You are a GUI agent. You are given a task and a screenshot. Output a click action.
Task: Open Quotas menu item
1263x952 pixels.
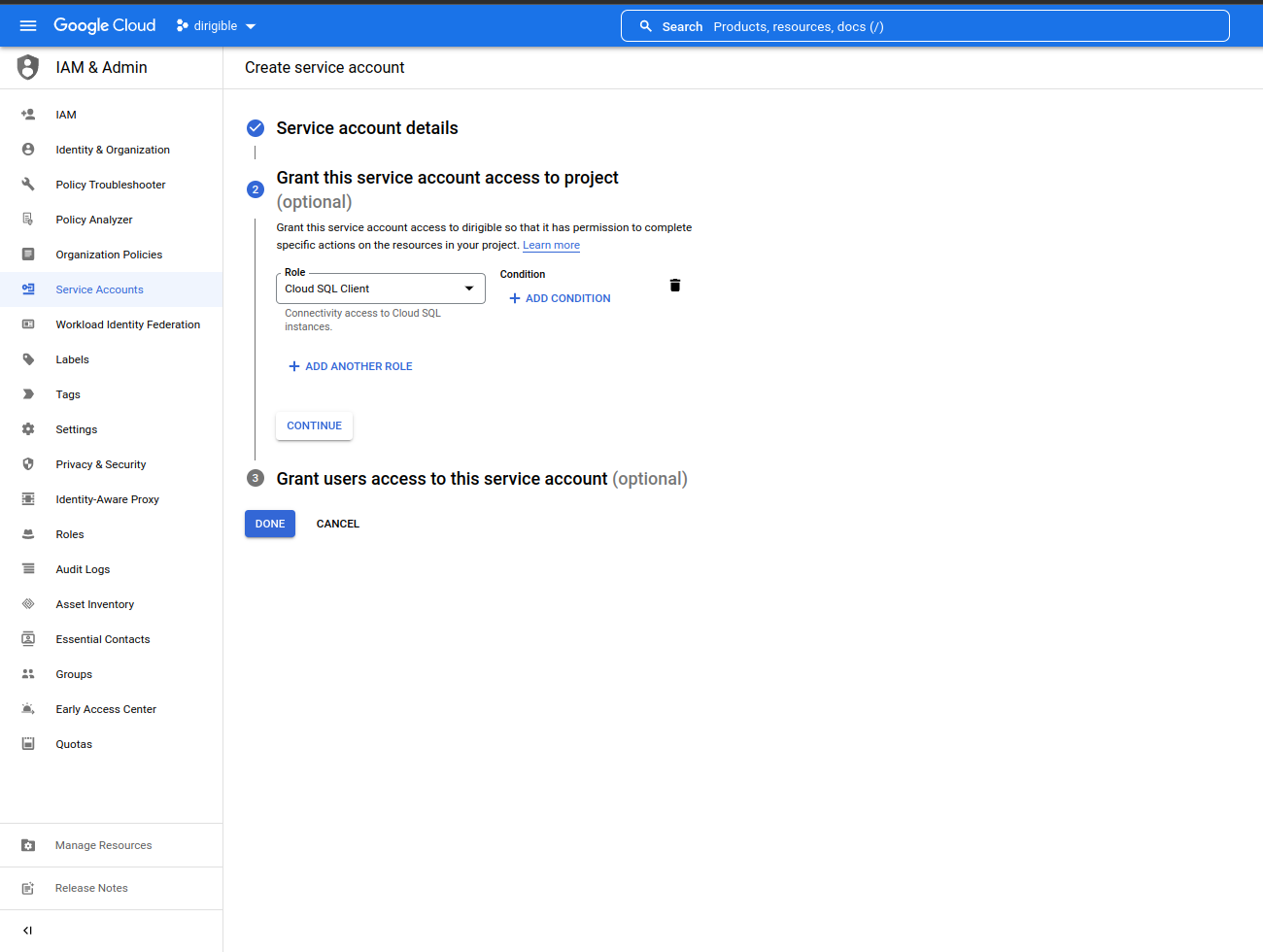[x=112, y=744]
